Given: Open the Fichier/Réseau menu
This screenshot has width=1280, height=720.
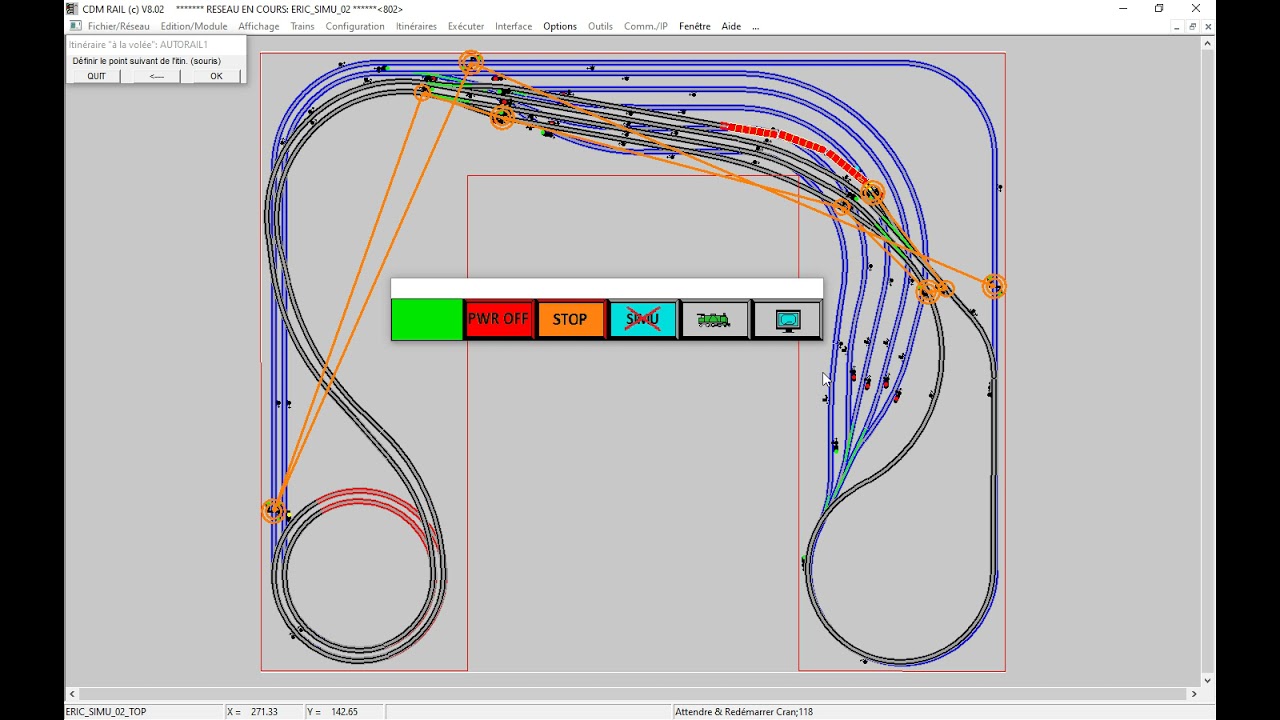Looking at the screenshot, I should [118, 26].
